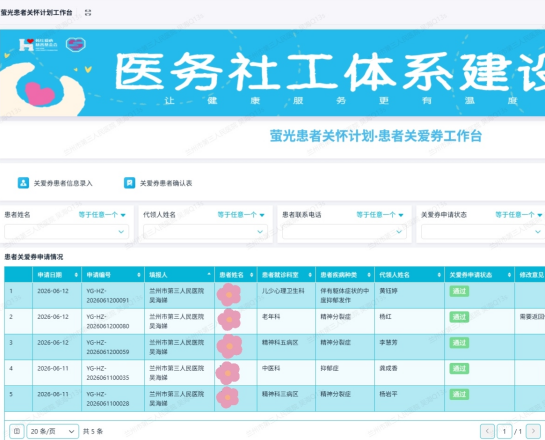Image resolution: width=545 pixels, height=440 pixels.
Task: Click proxy name 杨红
Action: tap(385, 317)
